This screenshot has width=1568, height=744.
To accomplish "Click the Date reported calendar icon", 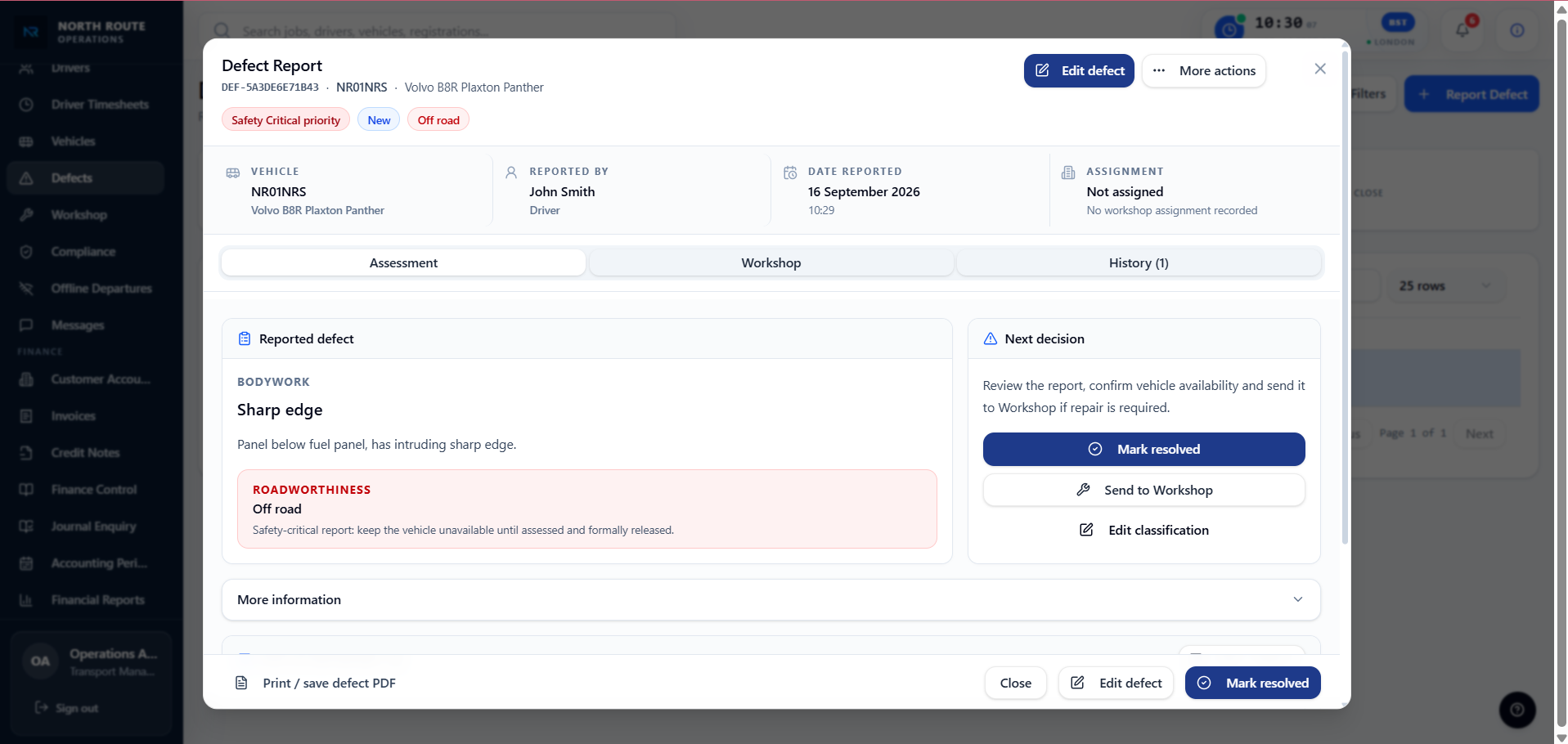I will [790, 173].
